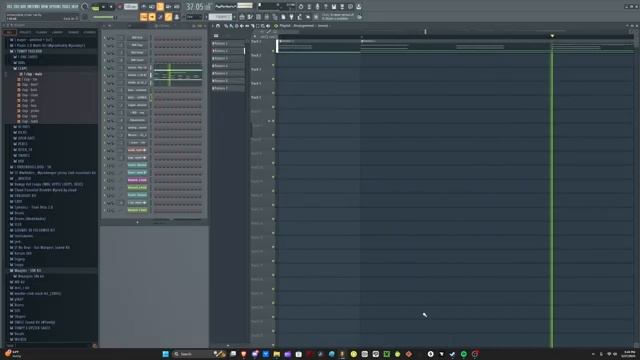Viewport: 640px width, 360px height.
Task: Toggle mute dot on playlist Track 2
Action: (x=273, y=64)
